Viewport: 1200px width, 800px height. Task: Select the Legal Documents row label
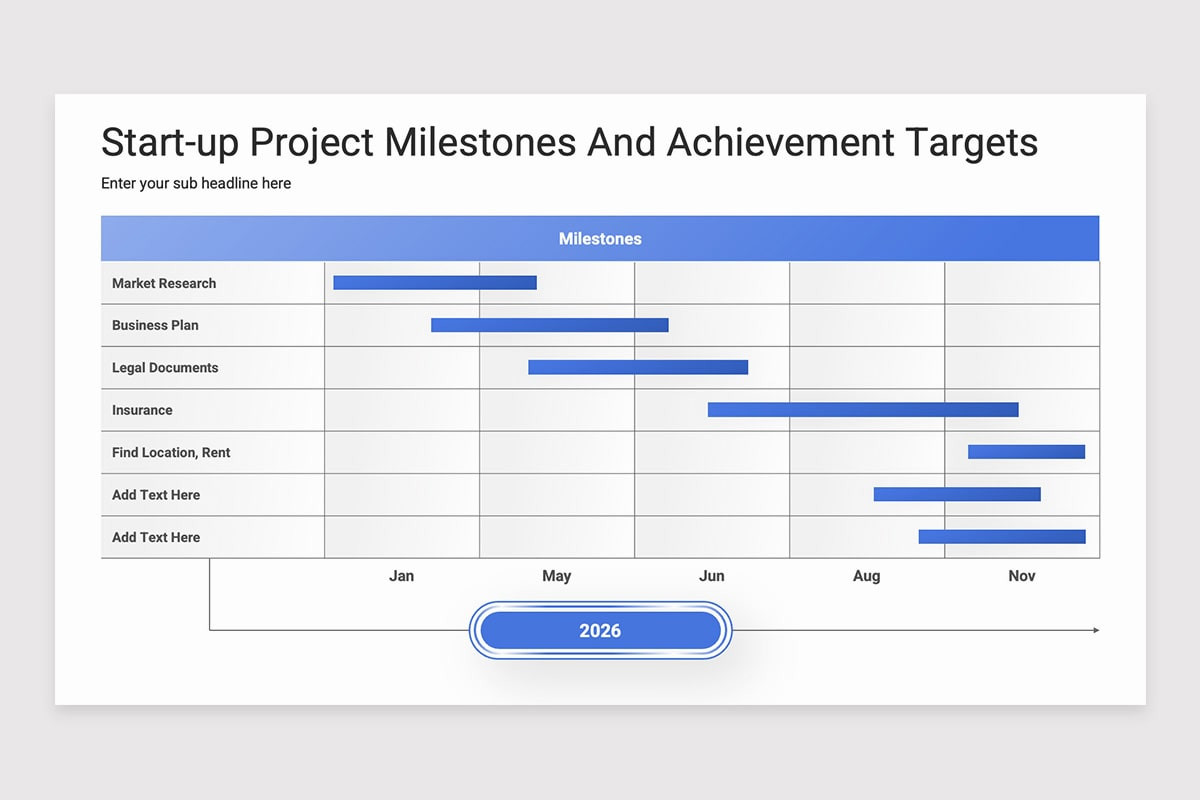[x=165, y=368]
